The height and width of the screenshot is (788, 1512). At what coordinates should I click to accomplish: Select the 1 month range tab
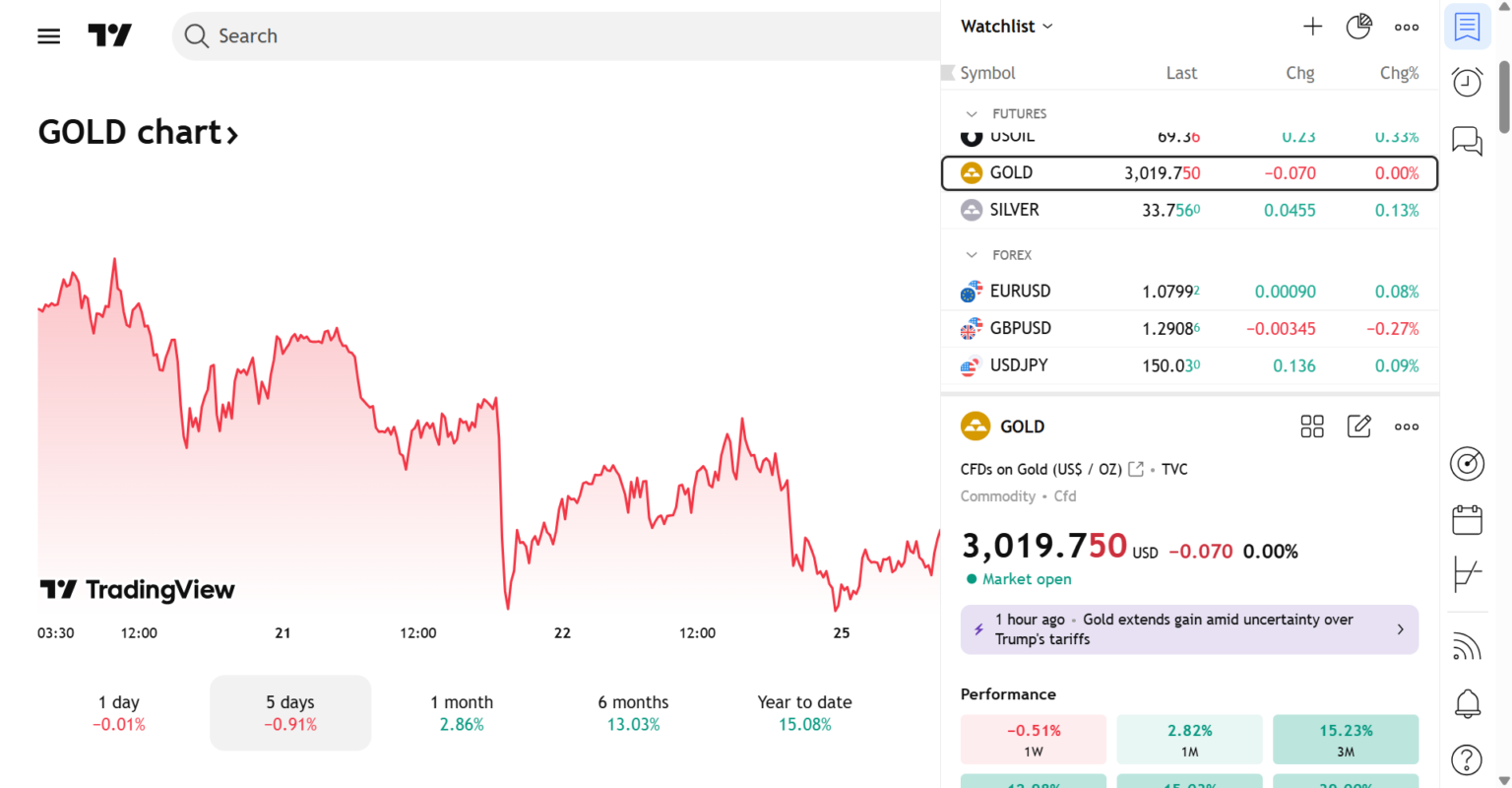462,713
